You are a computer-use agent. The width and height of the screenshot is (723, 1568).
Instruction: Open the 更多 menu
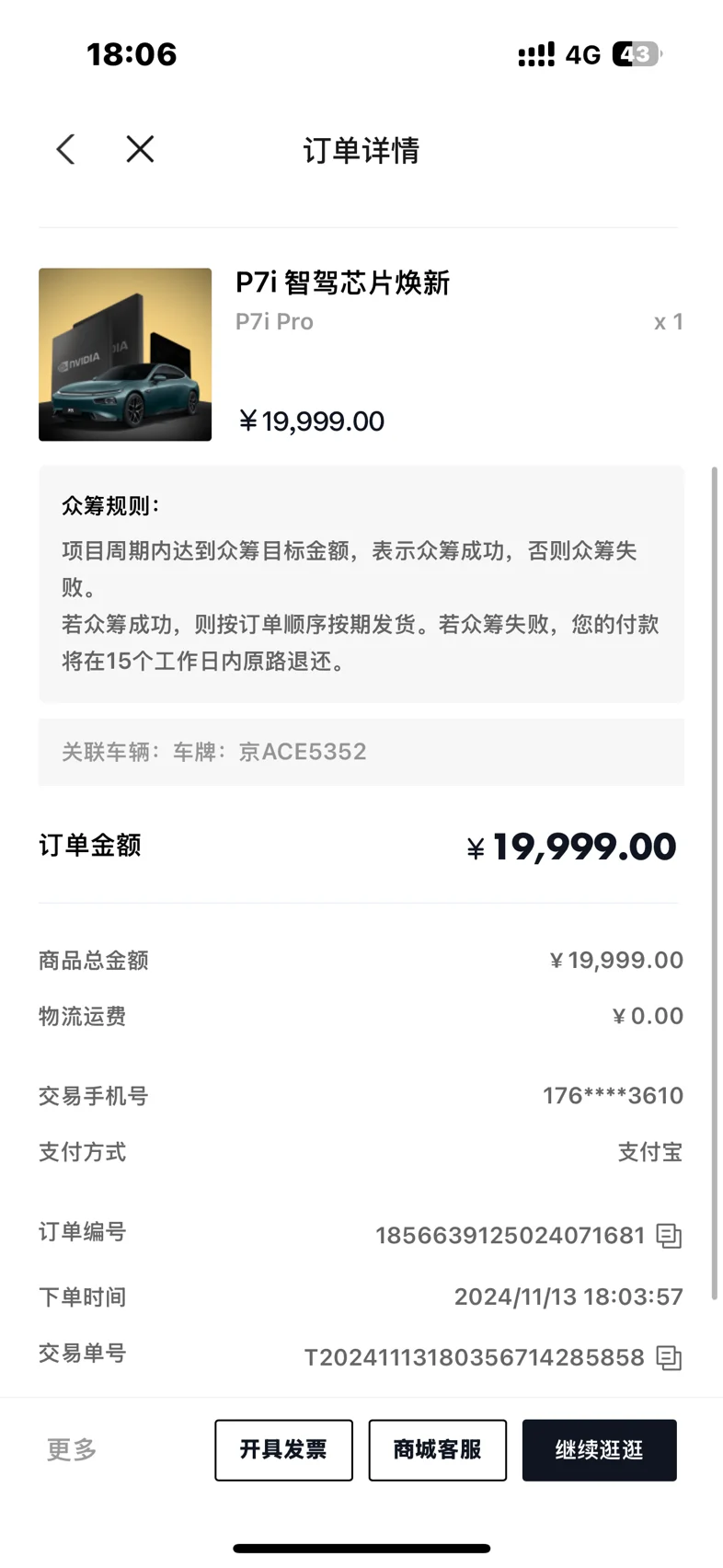pos(72,1450)
